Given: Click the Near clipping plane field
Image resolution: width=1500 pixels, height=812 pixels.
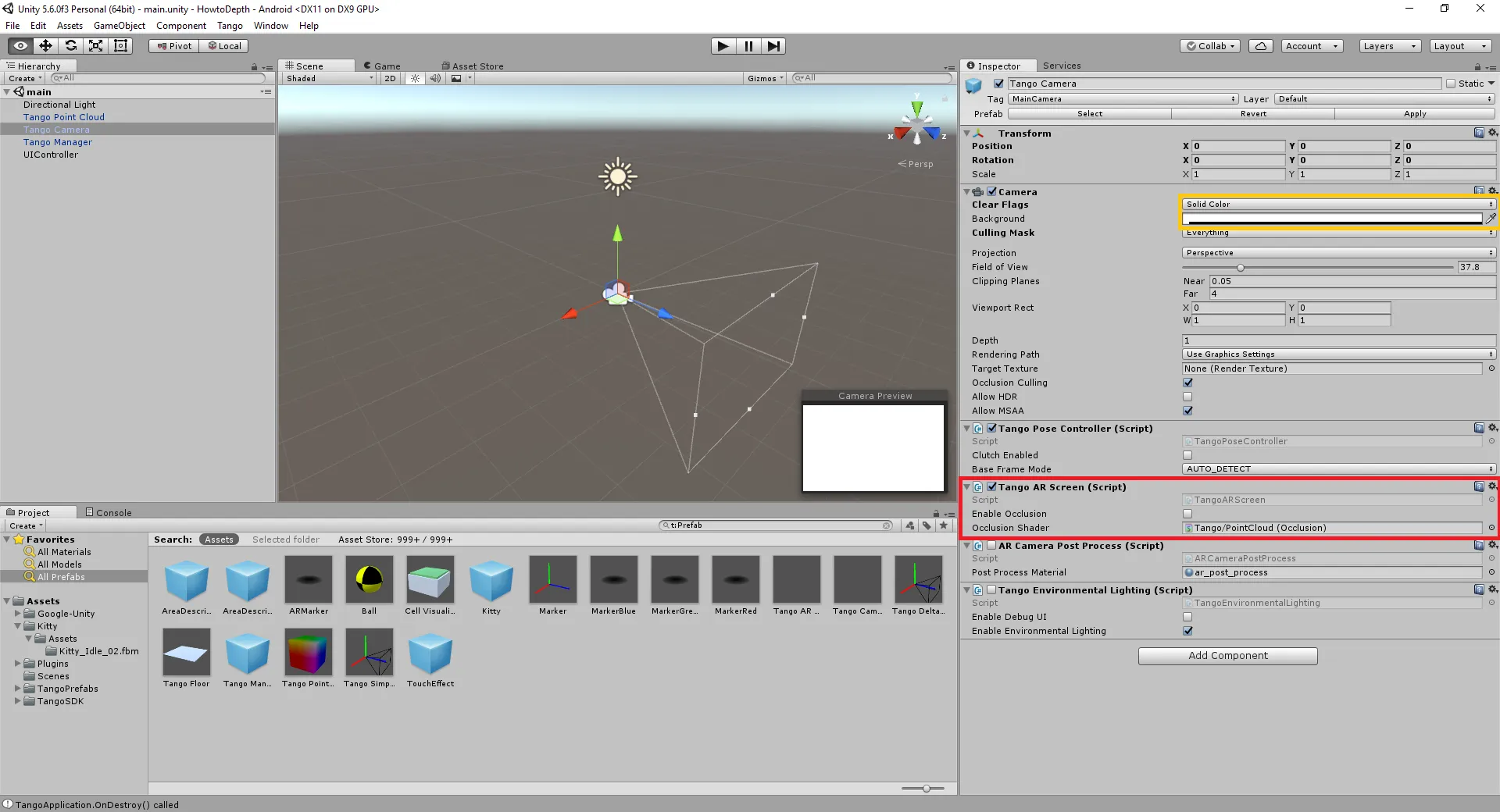Looking at the screenshot, I should pos(1352,281).
